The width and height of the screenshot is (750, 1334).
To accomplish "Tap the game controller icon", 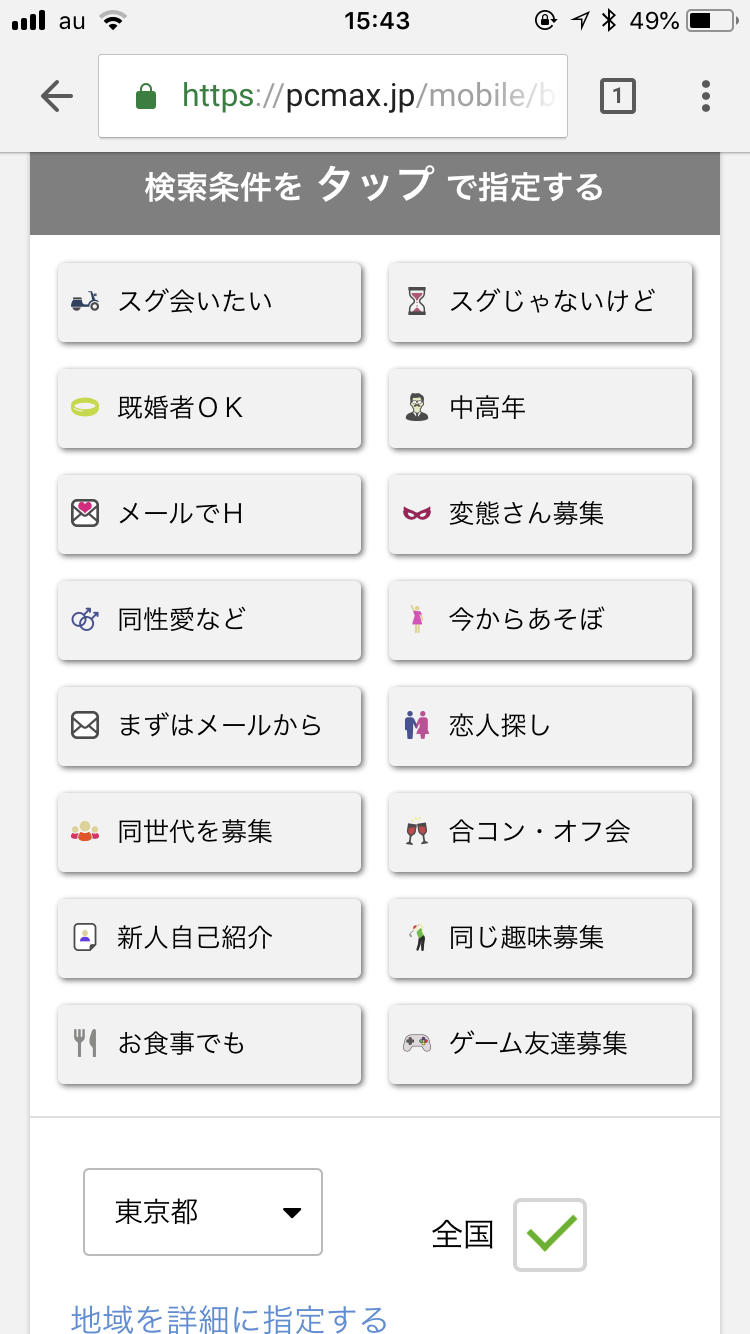I will (416, 1043).
